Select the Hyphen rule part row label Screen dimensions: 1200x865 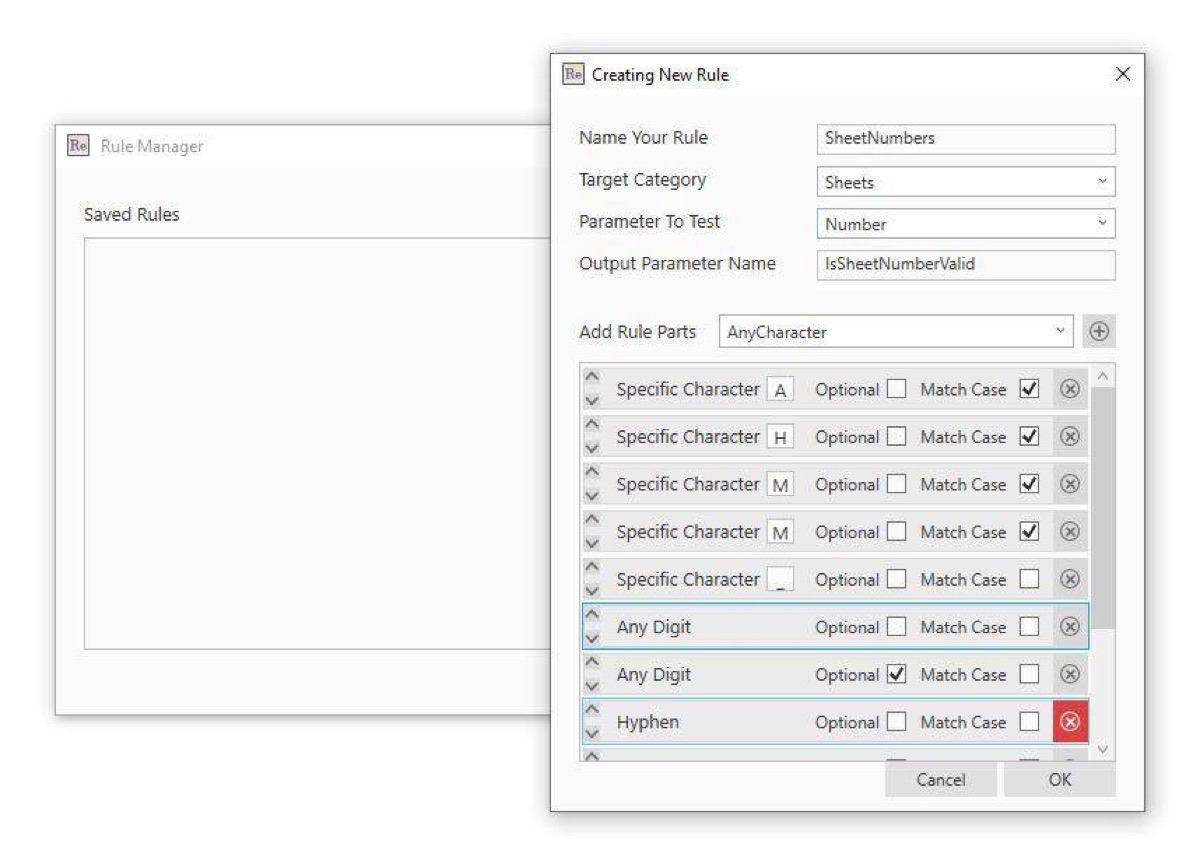pos(648,722)
